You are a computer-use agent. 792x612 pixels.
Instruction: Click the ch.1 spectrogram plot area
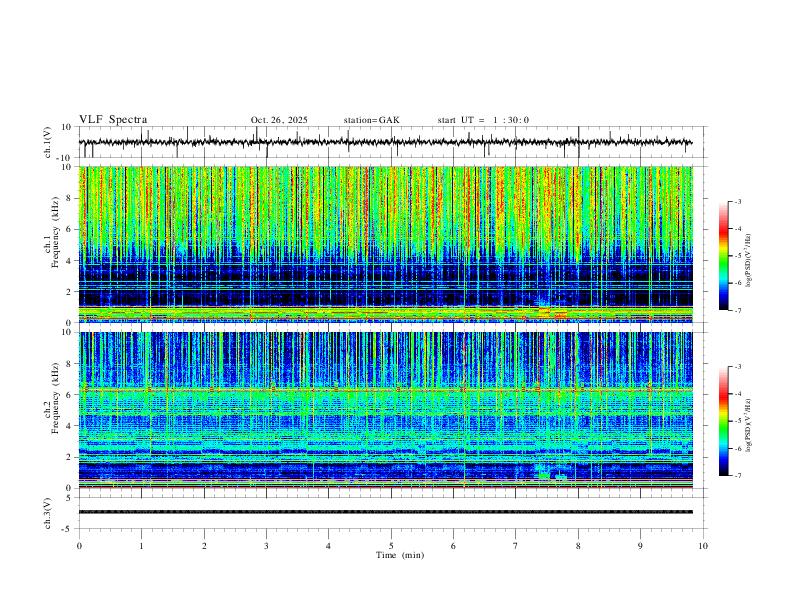pos(385,244)
